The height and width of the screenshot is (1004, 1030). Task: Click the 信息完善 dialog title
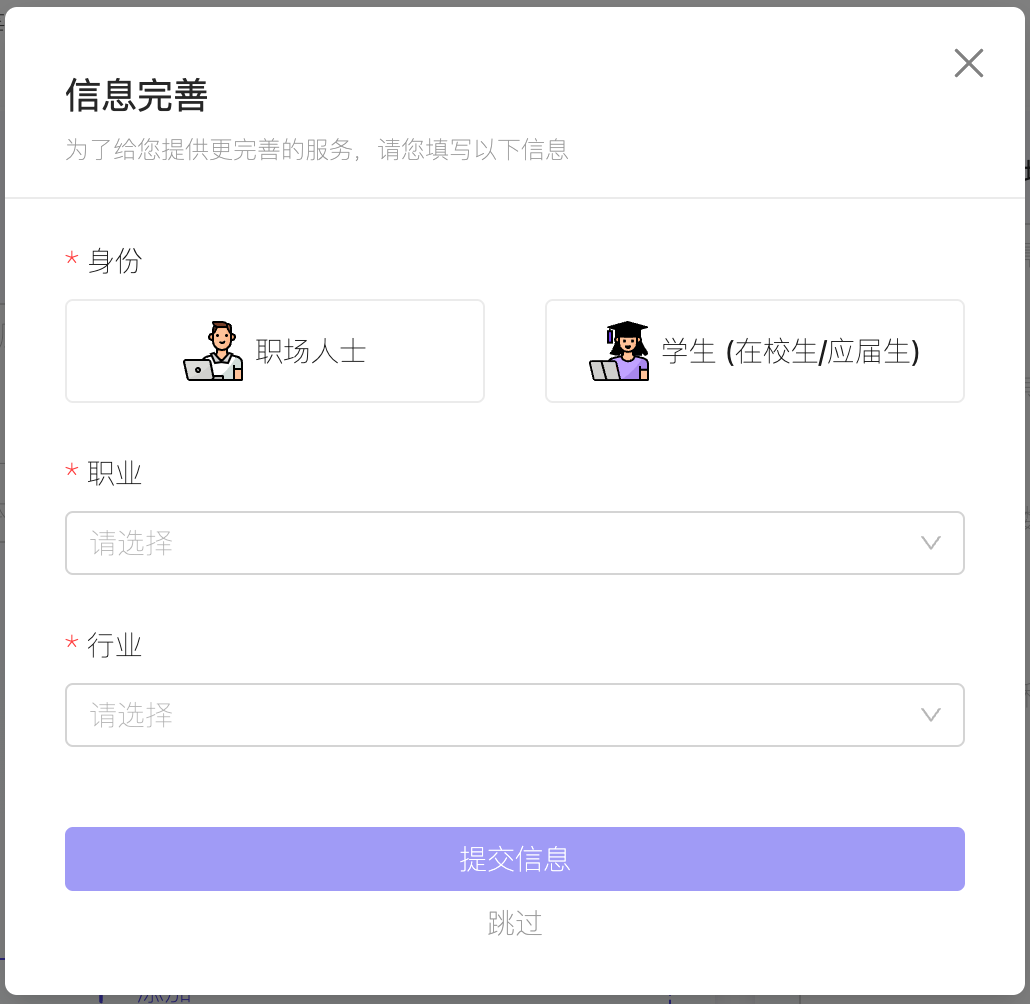[x=135, y=97]
